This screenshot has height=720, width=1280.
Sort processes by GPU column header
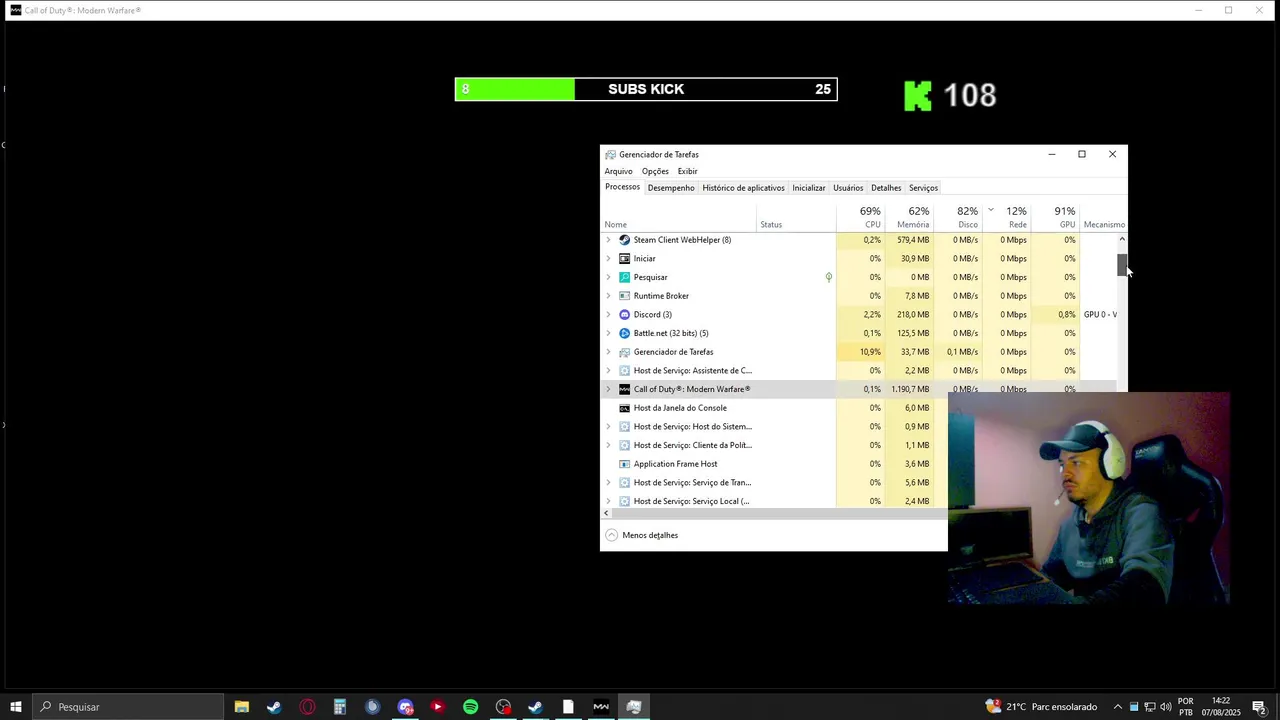[x=1055, y=217]
